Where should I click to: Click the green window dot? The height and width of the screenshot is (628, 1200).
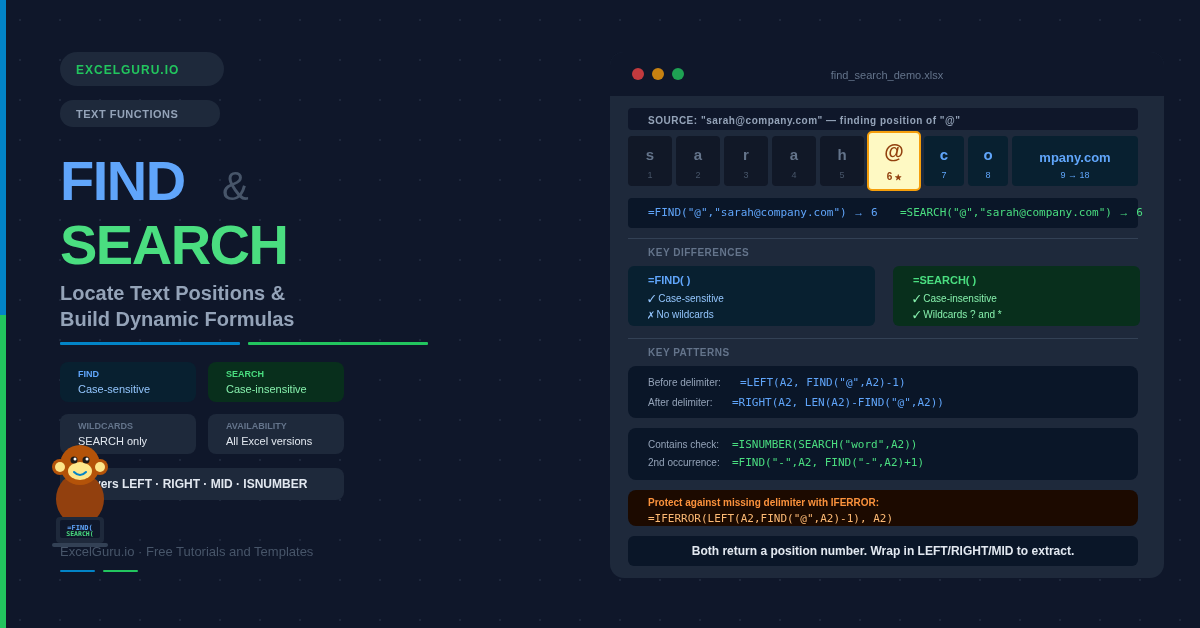coord(678,74)
